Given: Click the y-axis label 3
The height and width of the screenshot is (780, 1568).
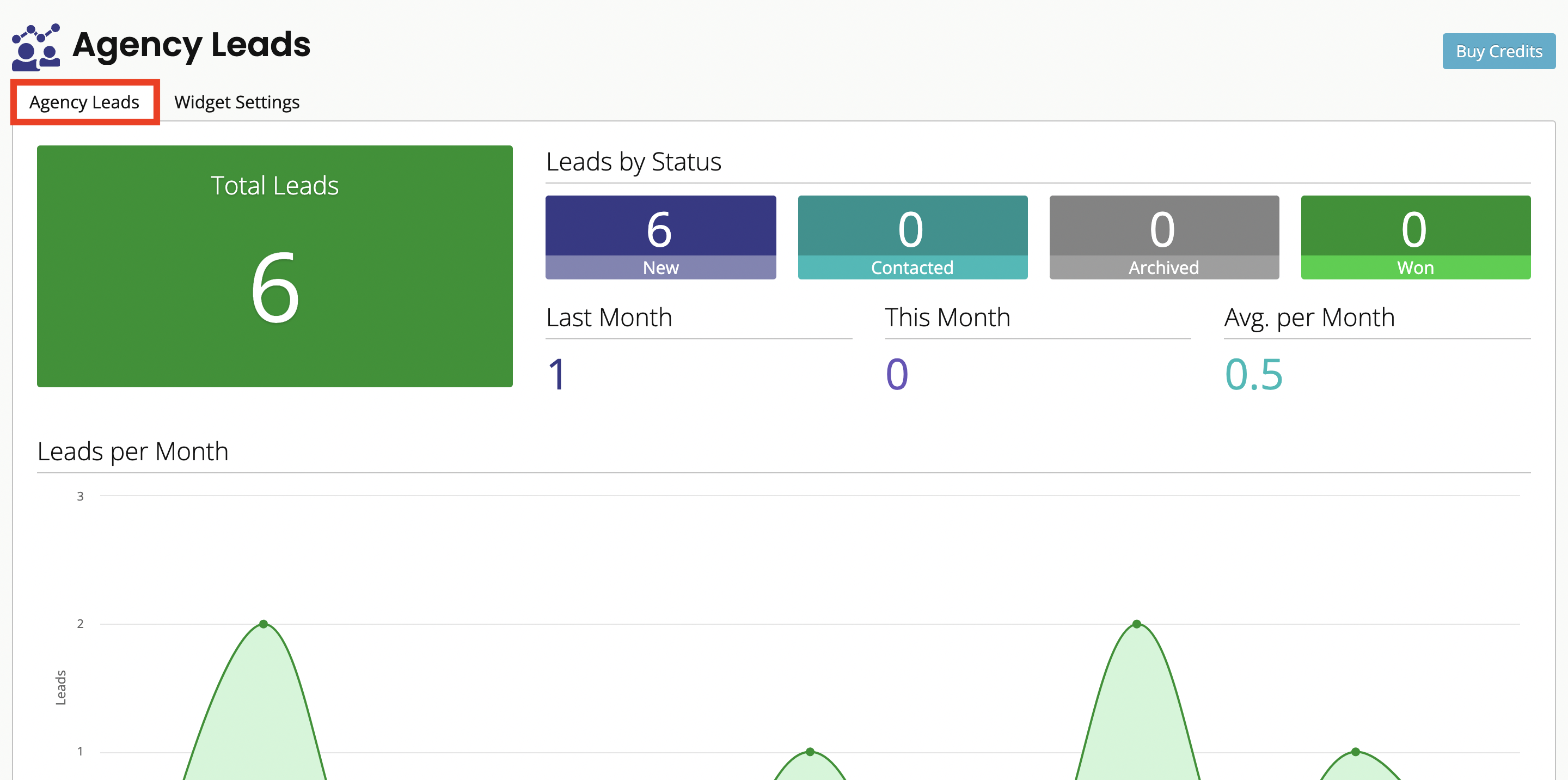Looking at the screenshot, I should pos(79,496).
